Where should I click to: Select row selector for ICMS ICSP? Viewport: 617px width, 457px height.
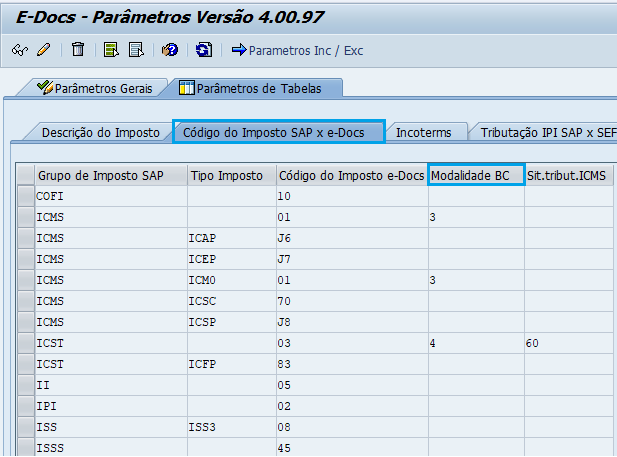click(26, 322)
